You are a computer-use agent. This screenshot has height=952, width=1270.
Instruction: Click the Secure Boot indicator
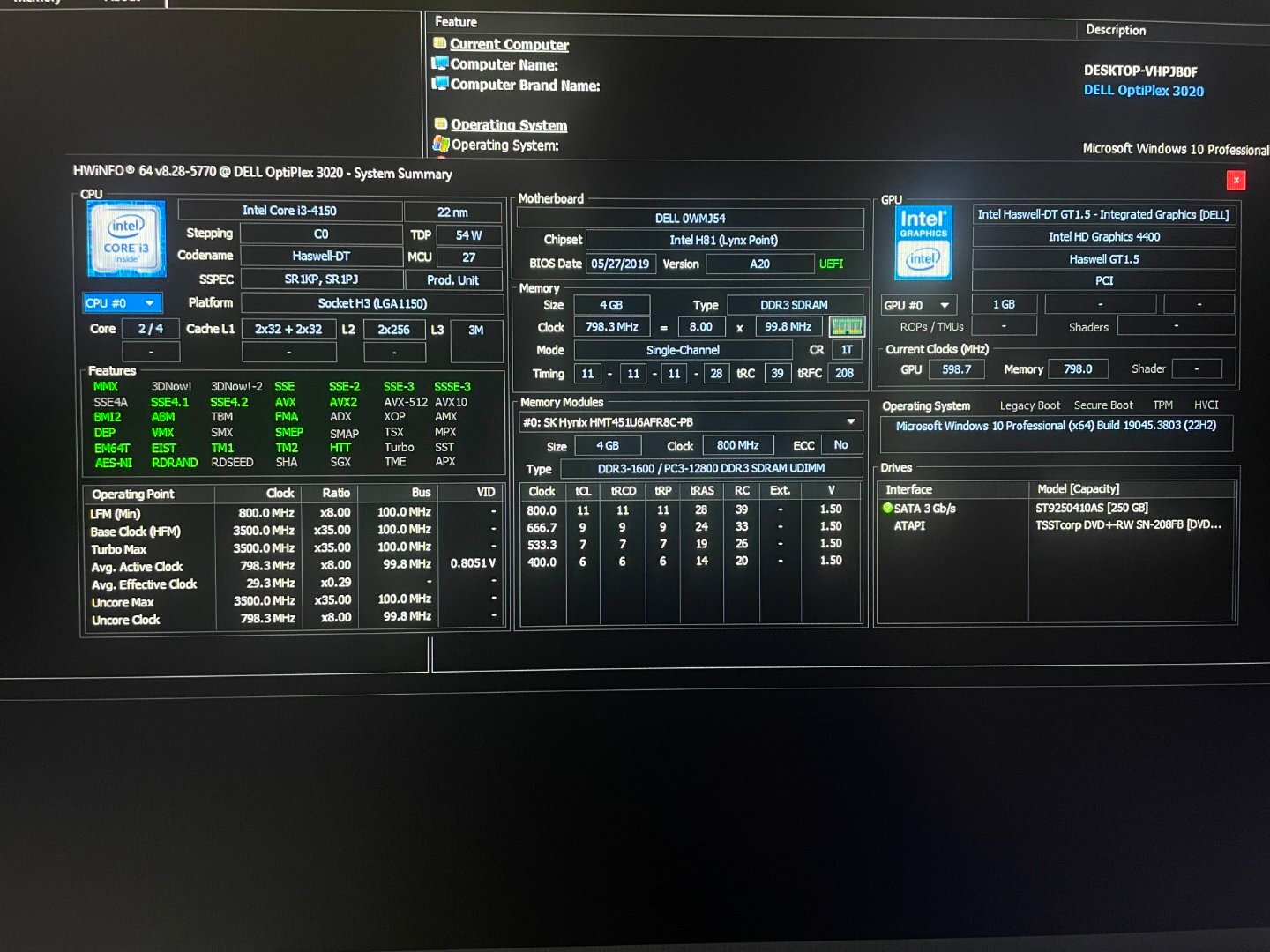(x=1103, y=405)
